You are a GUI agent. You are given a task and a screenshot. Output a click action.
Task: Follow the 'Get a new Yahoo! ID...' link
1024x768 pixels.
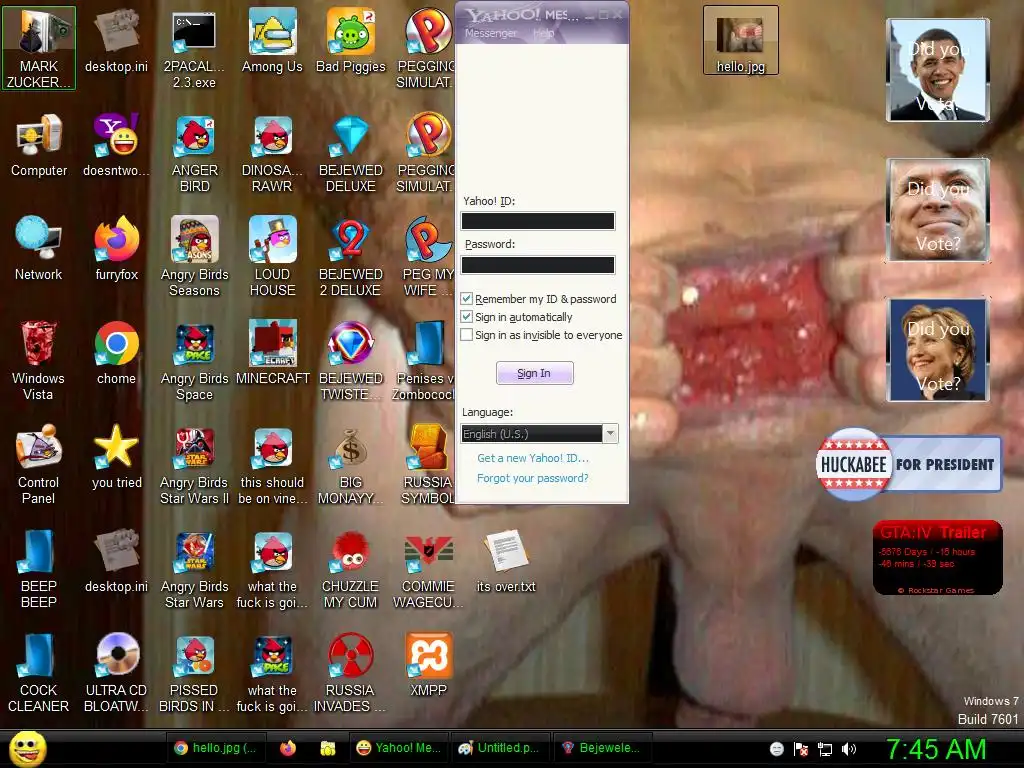[x=533, y=458]
